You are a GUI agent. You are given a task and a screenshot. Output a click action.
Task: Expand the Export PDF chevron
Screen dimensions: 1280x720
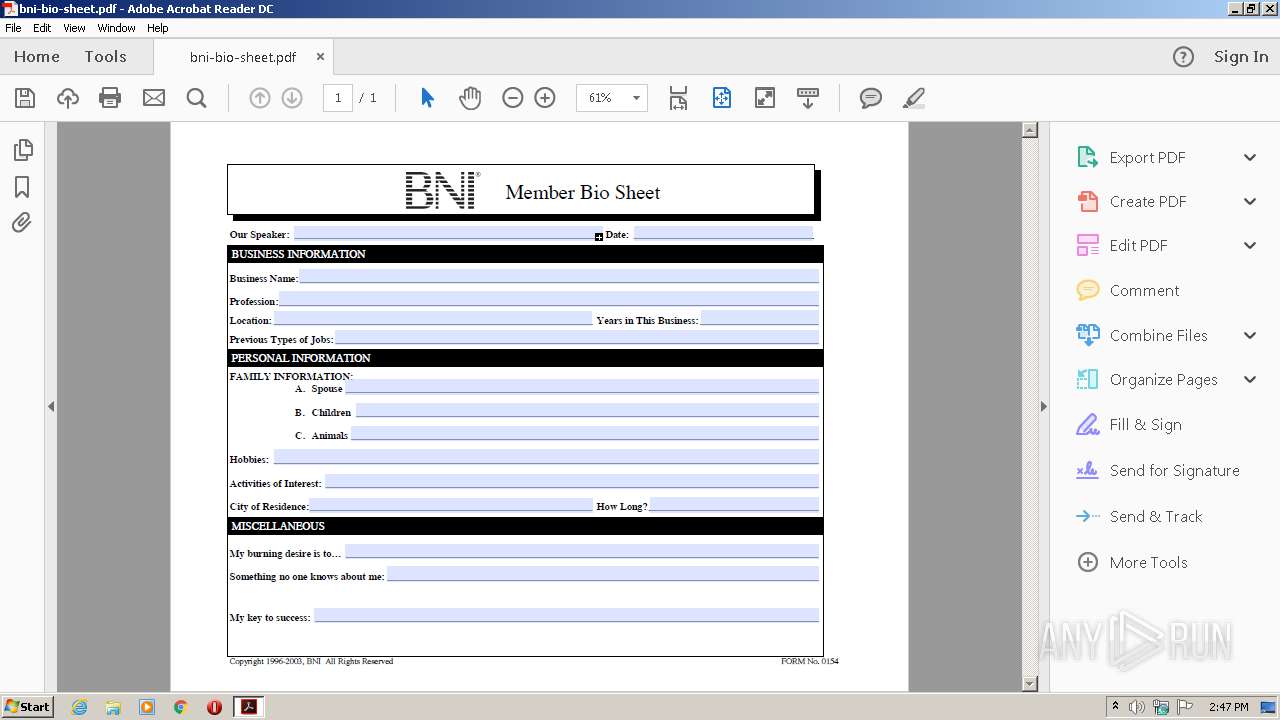tap(1250, 158)
